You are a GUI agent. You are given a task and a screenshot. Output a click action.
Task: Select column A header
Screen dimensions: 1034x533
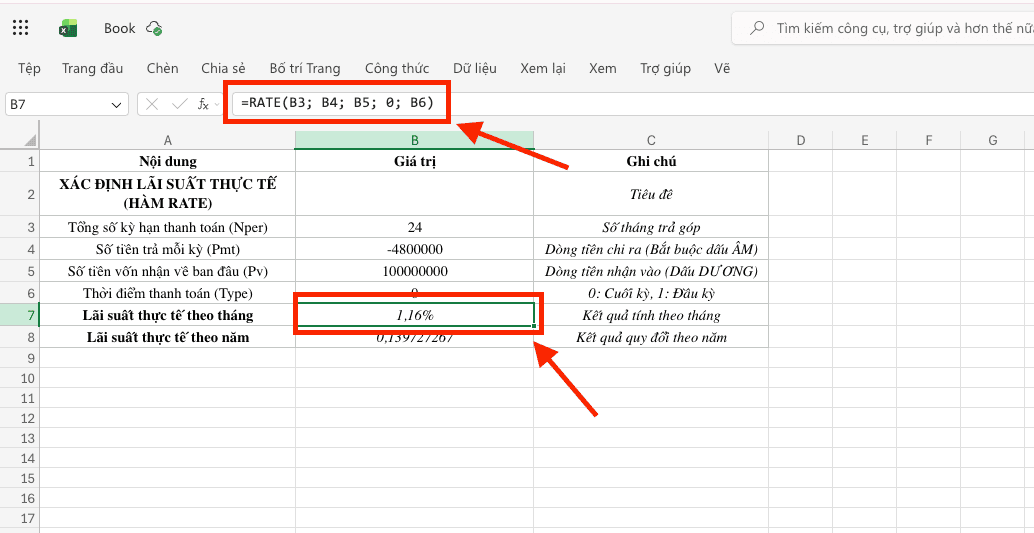click(167, 140)
